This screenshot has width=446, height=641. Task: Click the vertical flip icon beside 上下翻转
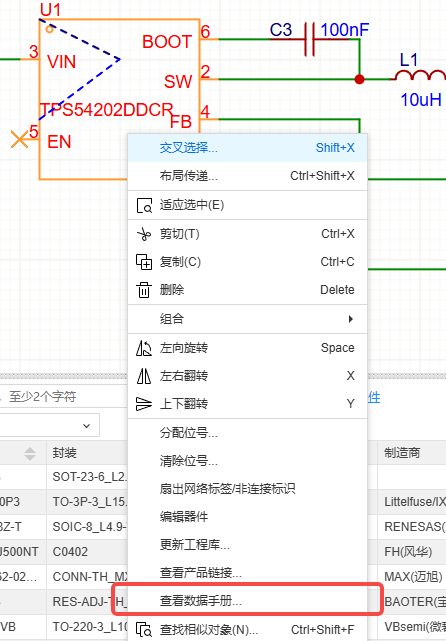click(x=144, y=404)
